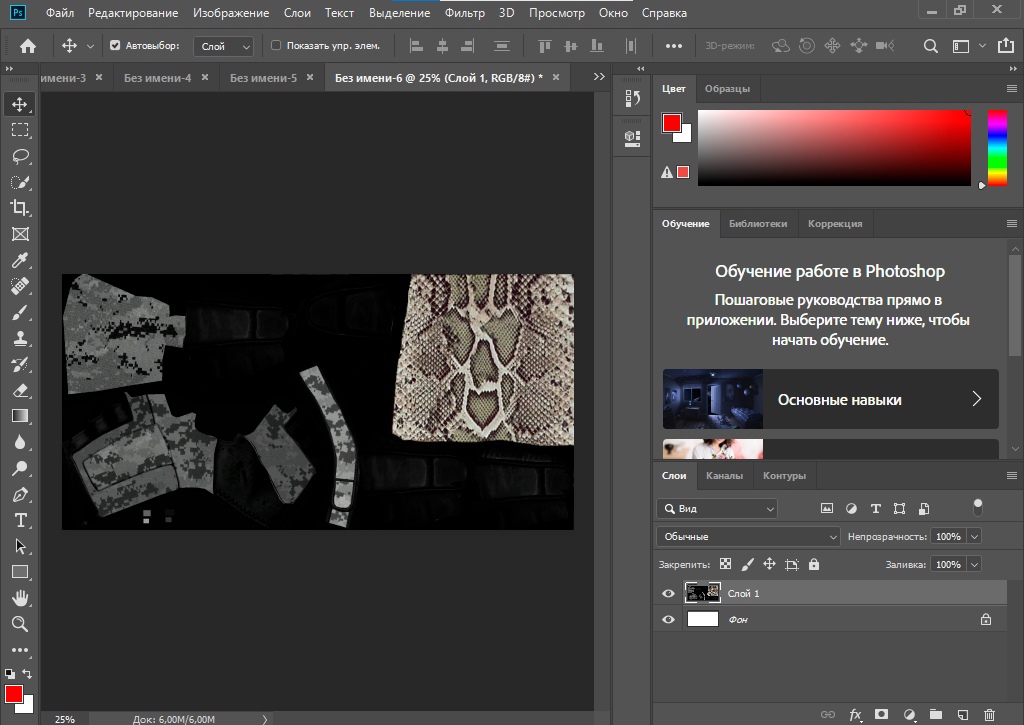Select the Hand tool
Viewport: 1024px width, 725px height.
20,598
